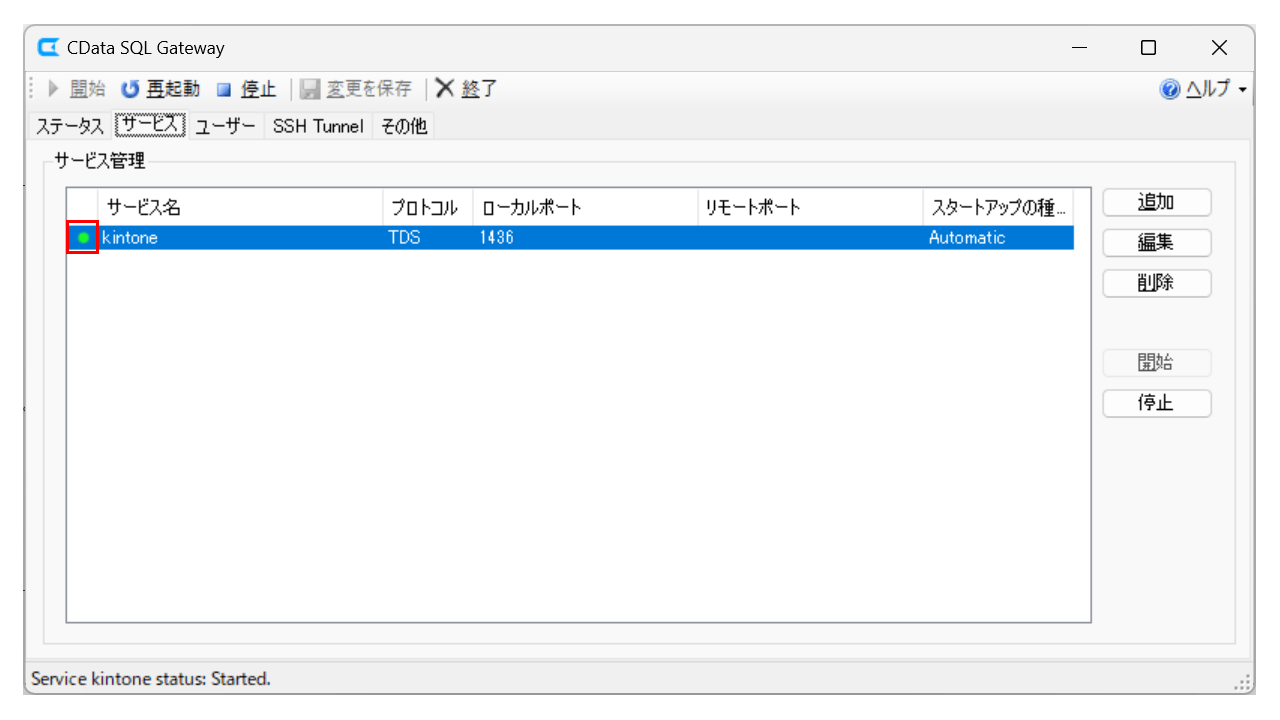Click the 停止 button beside the service list

click(x=1157, y=404)
